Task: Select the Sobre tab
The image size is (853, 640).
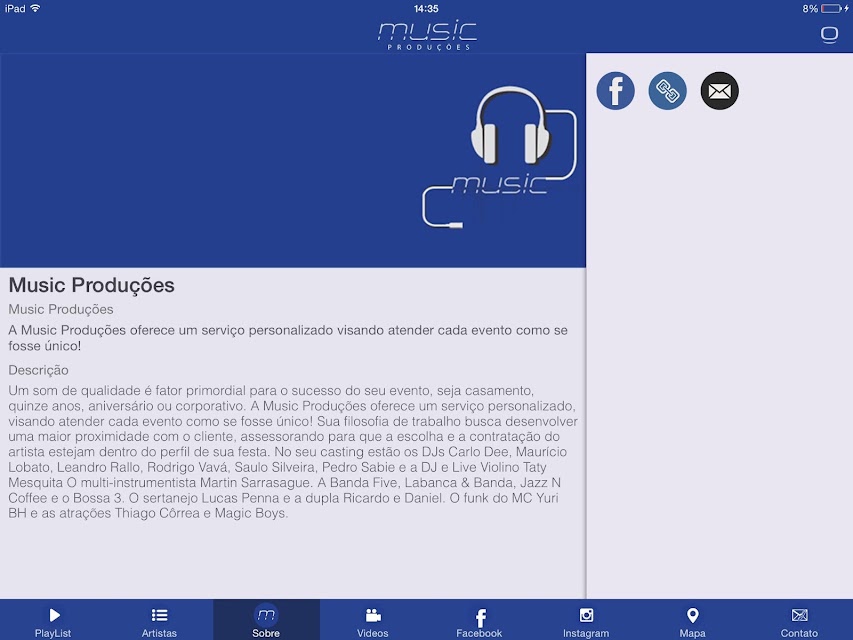Action: [x=266, y=620]
